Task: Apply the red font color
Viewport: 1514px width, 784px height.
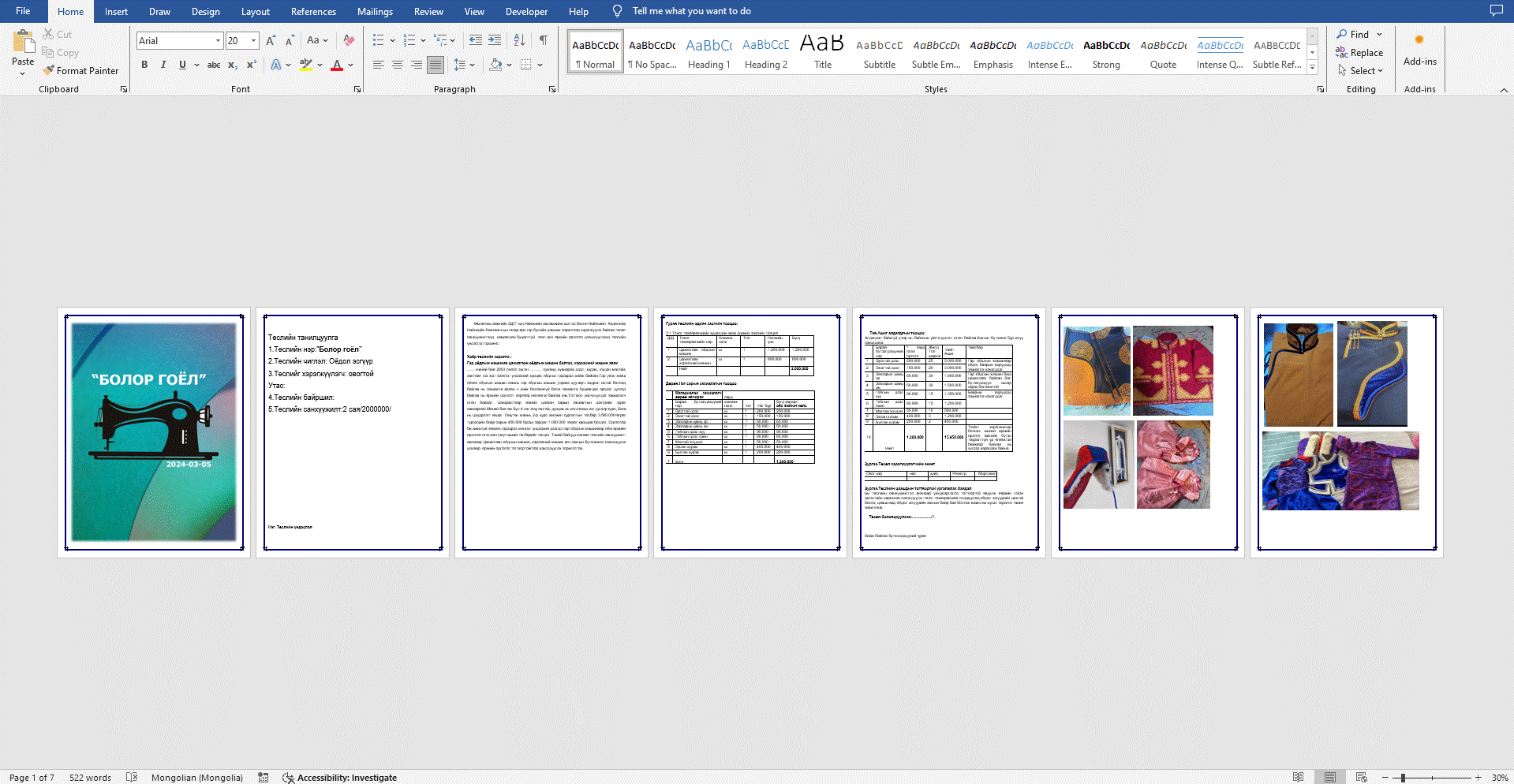Action: tap(337, 65)
